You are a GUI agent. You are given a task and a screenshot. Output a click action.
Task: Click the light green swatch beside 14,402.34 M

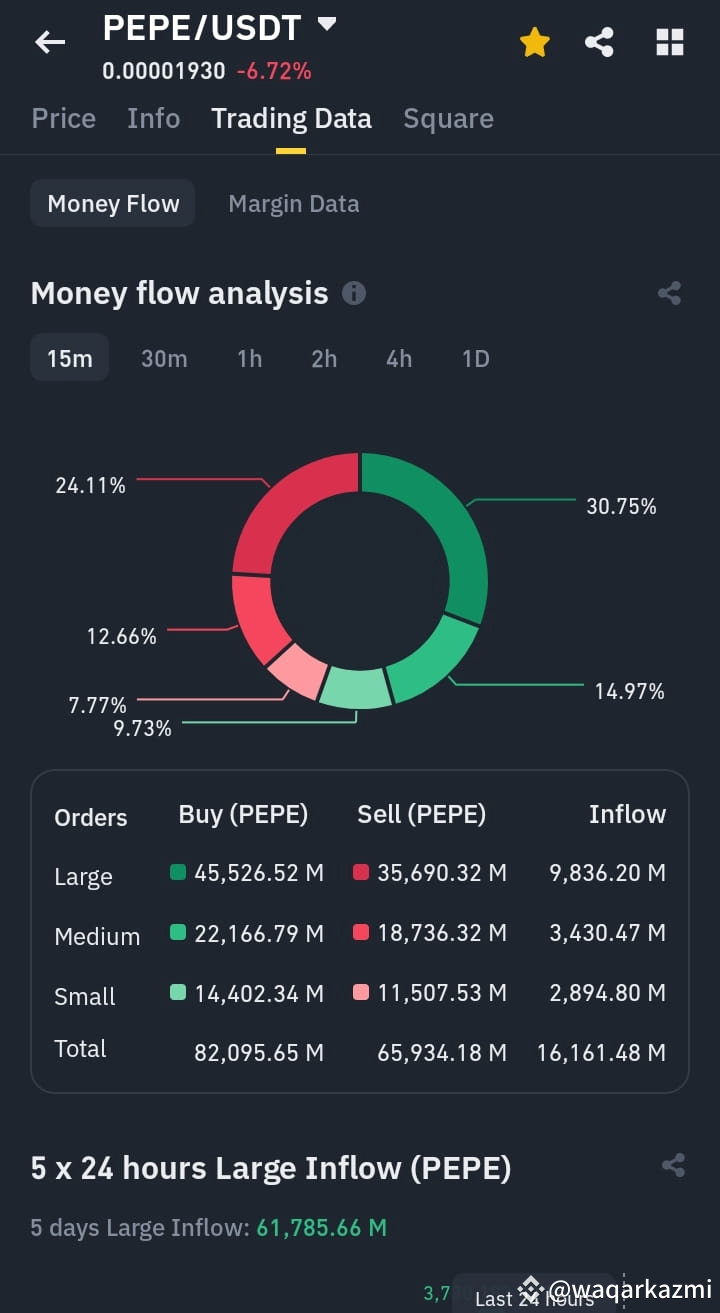pos(178,992)
